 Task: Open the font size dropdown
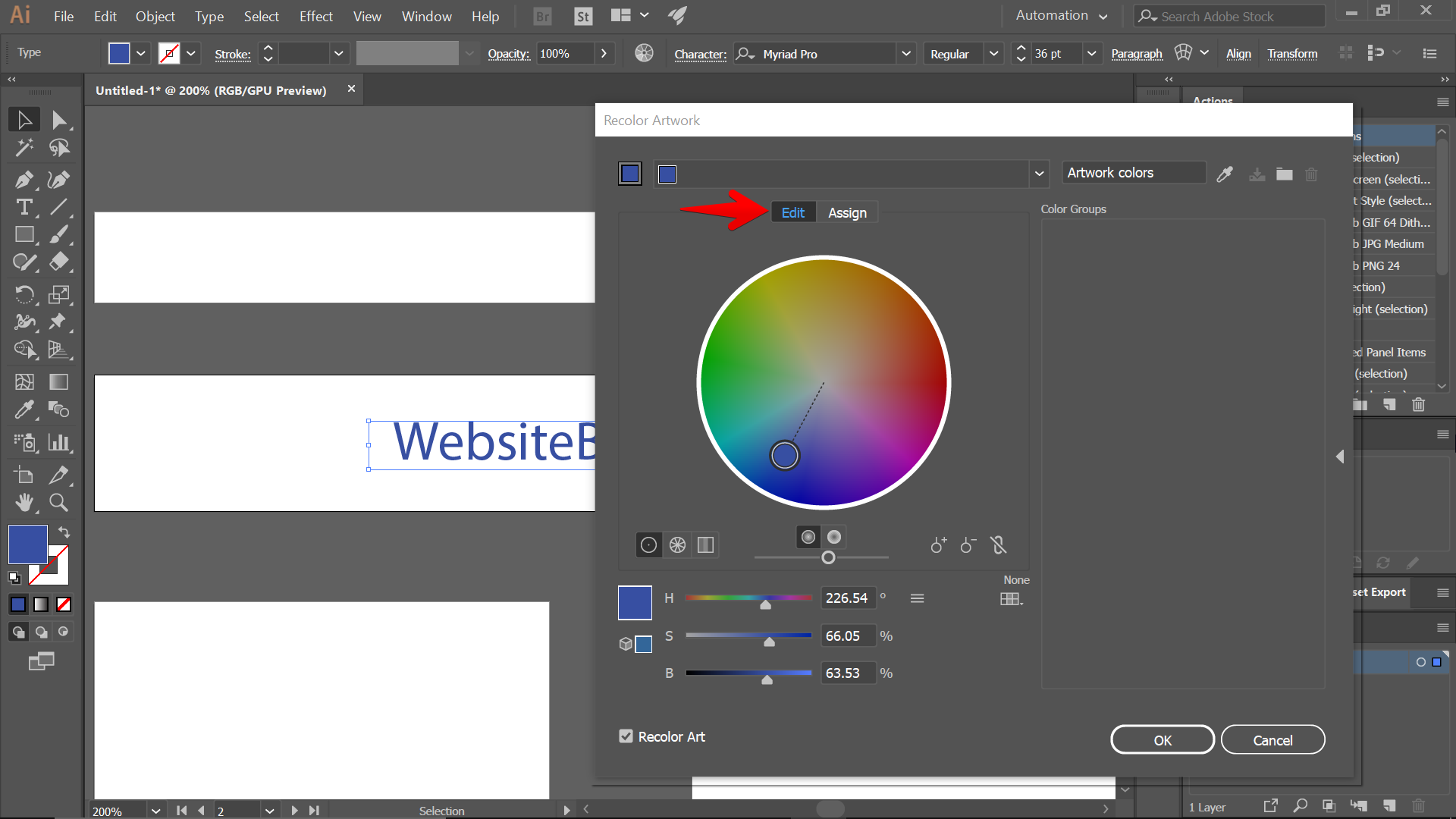point(1091,54)
